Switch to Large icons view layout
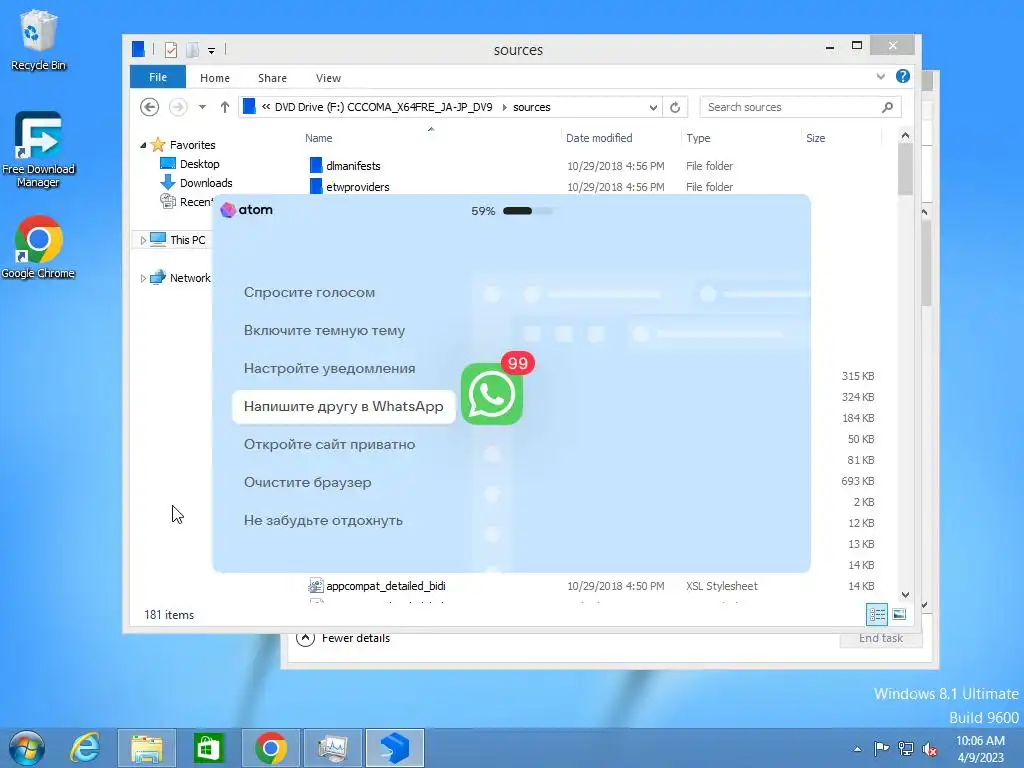The image size is (1024, 768). click(899, 615)
